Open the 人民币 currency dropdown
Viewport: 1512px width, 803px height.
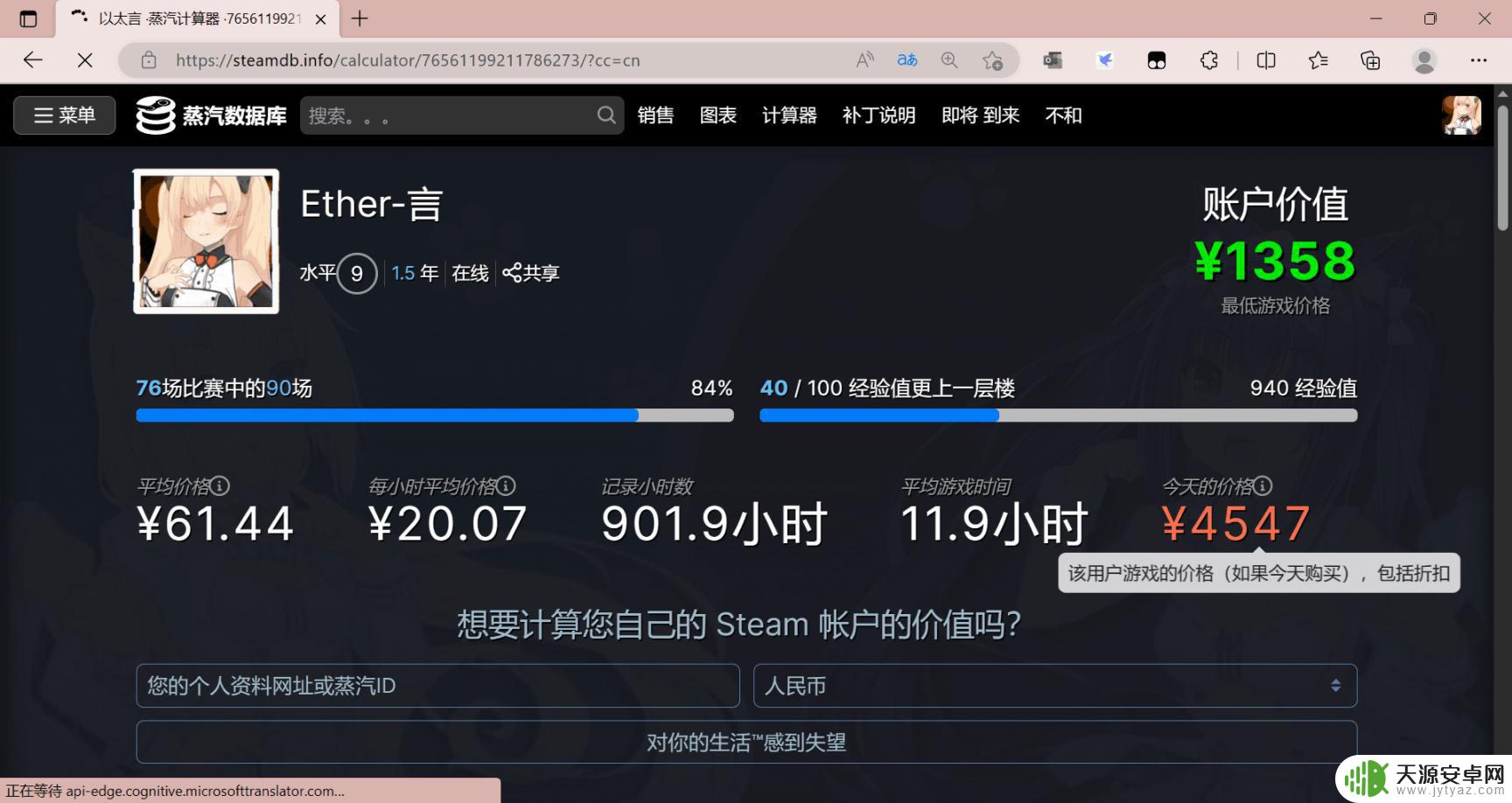pyautogui.click(x=1055, y=686)
